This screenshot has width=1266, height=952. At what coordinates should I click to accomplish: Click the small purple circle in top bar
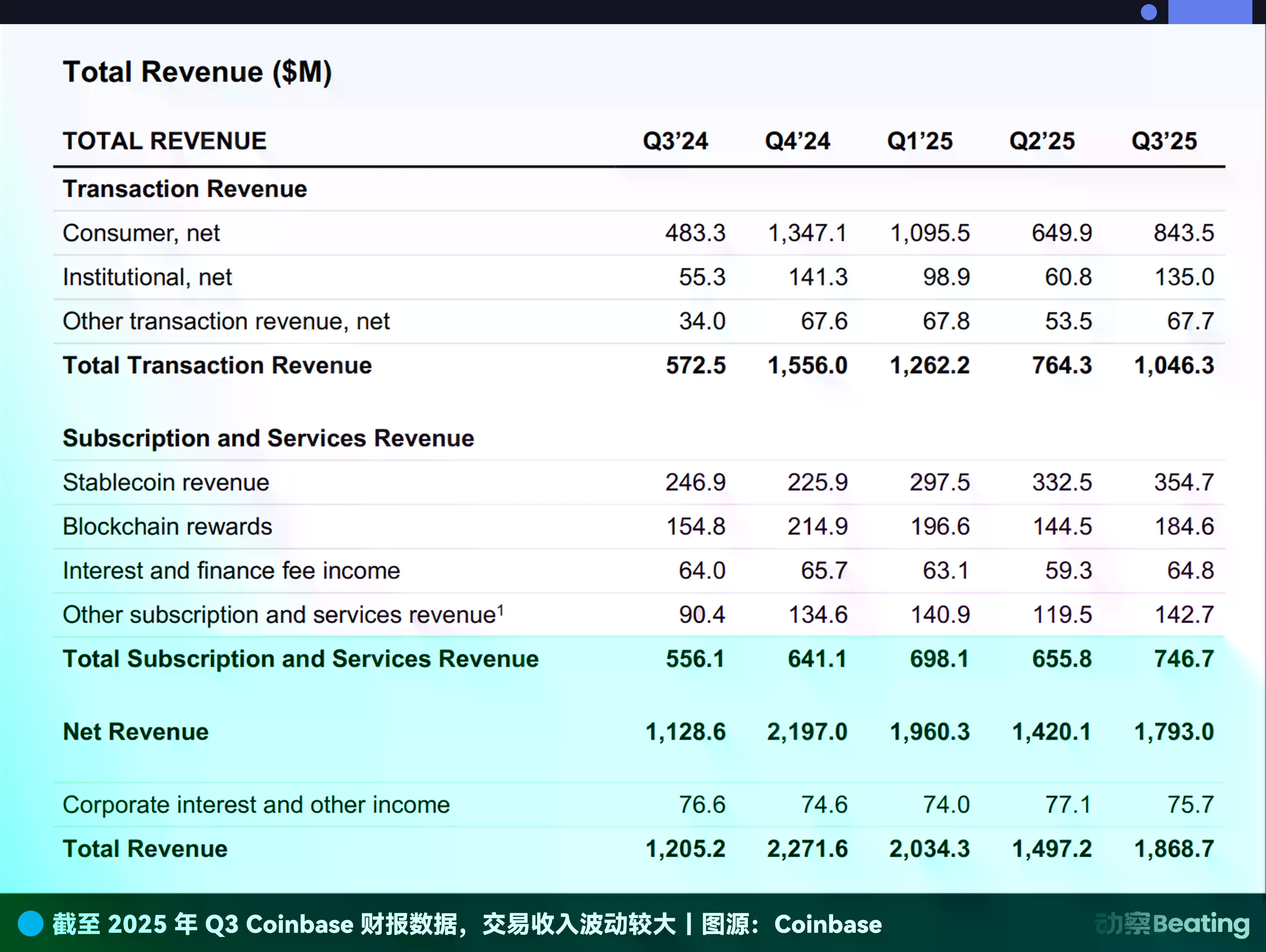1148,12
